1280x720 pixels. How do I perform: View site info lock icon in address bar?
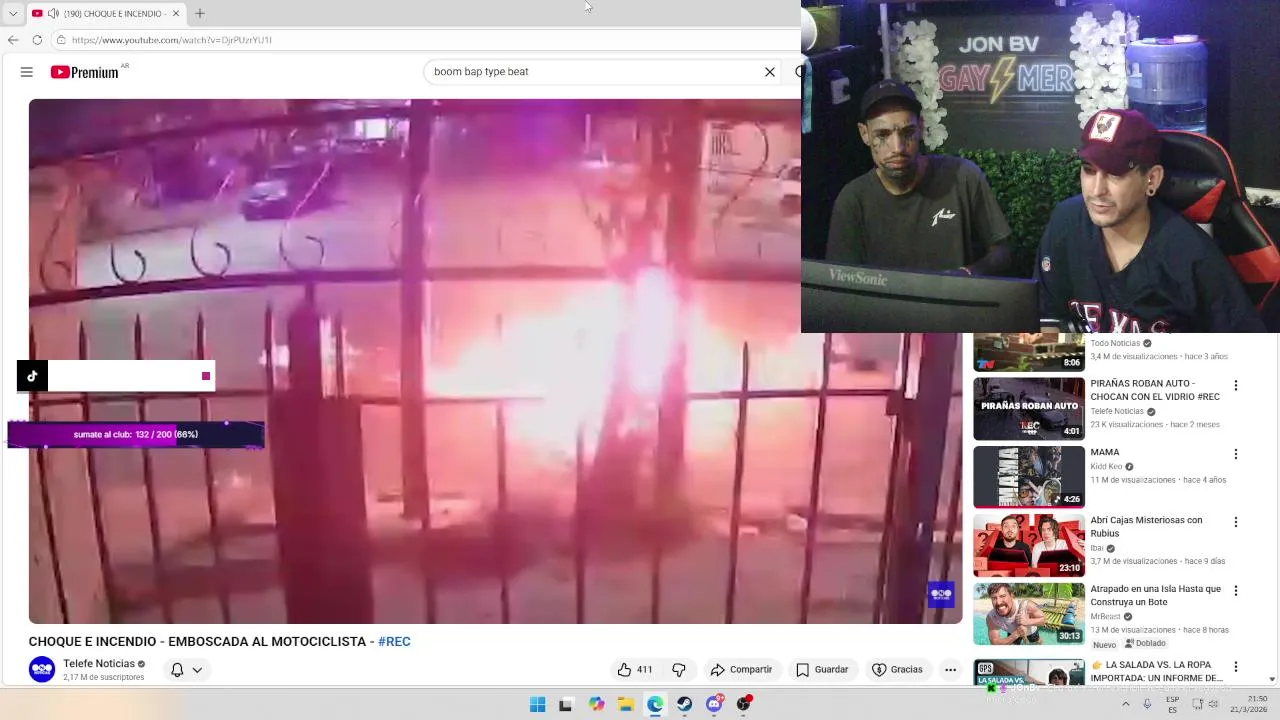coord(61,40)
